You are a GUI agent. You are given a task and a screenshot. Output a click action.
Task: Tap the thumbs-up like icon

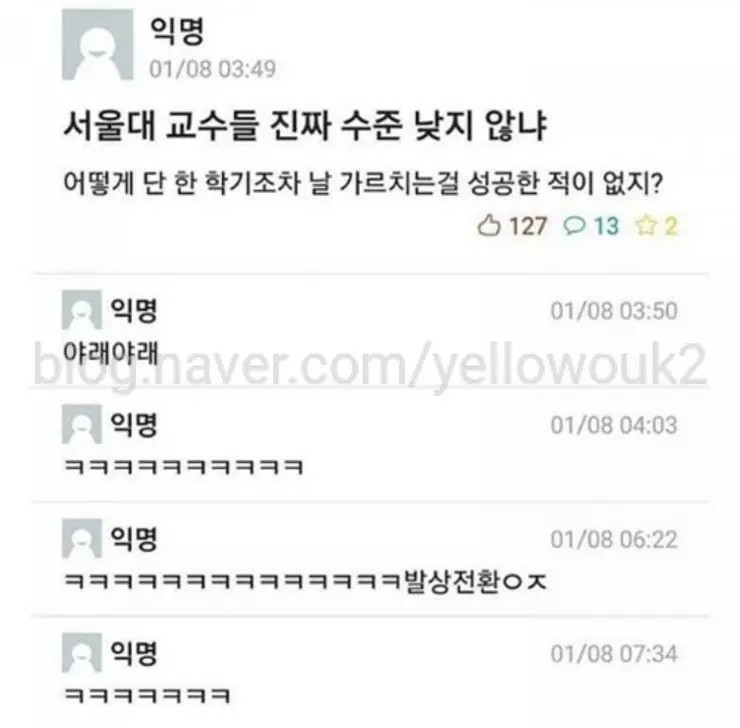point(489,226)
